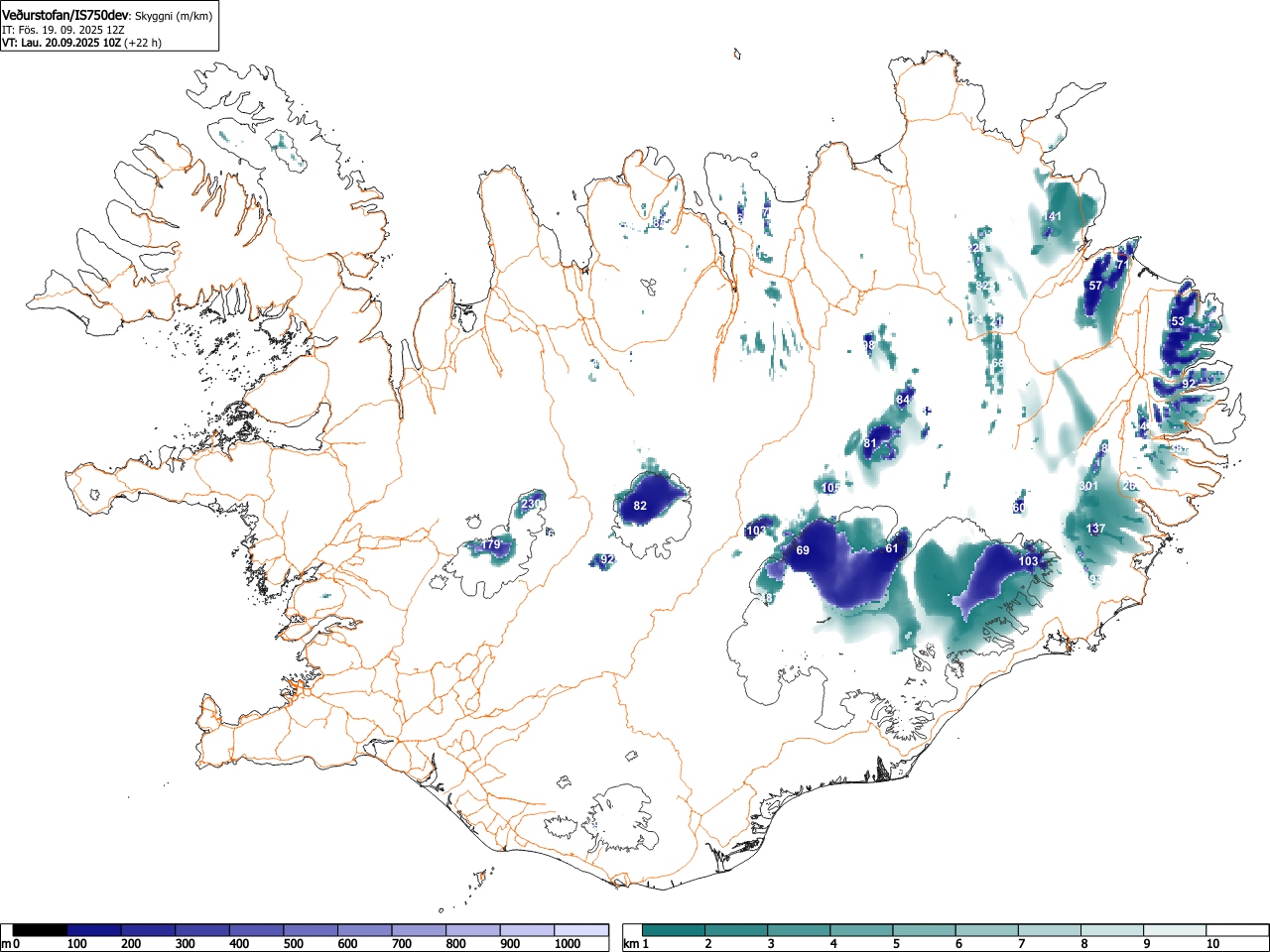1270x952 pixels.
Task: Click the value 69 on Vatnajökull
Action: click(803, 550)
